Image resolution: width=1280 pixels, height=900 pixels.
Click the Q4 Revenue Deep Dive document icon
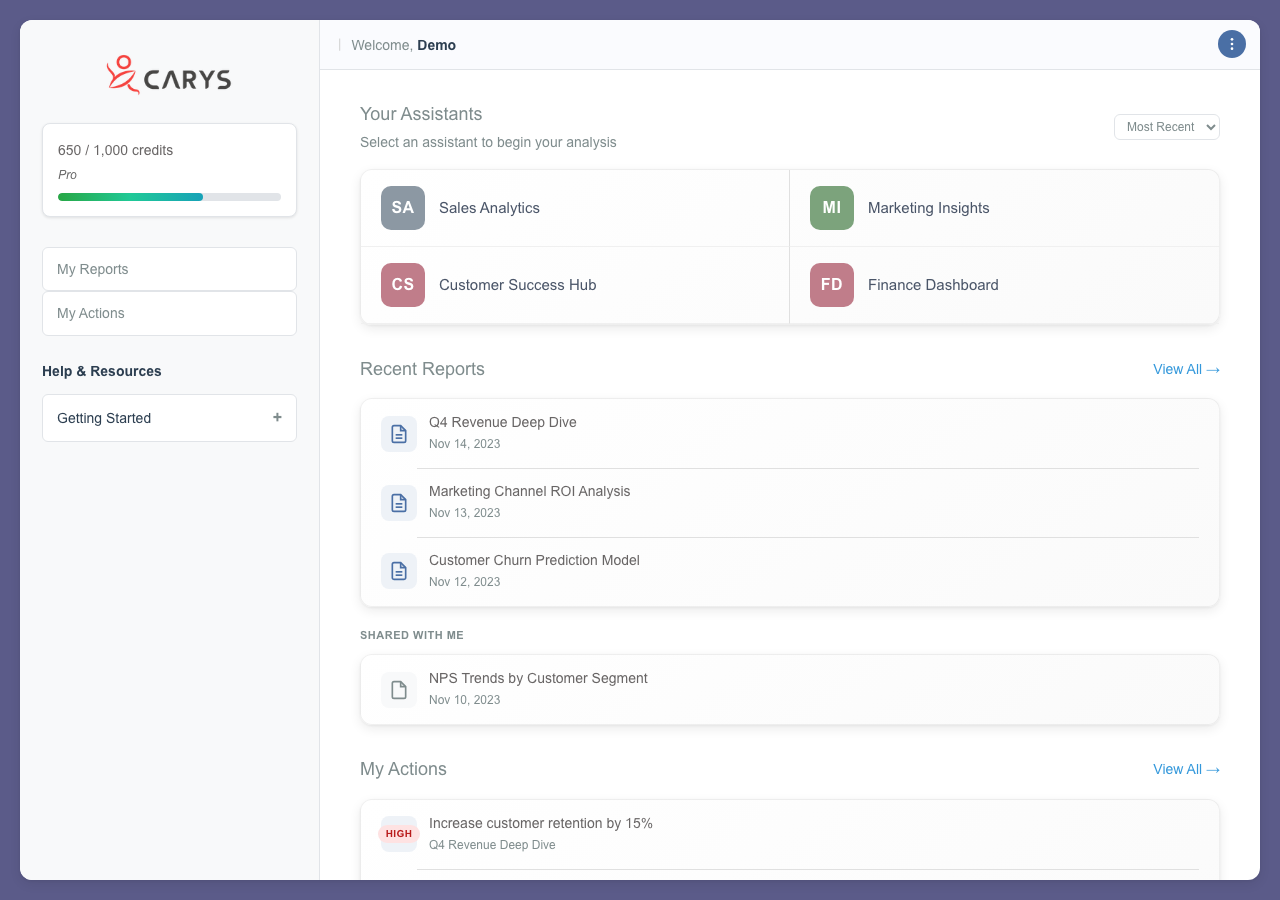pos(399,433)
